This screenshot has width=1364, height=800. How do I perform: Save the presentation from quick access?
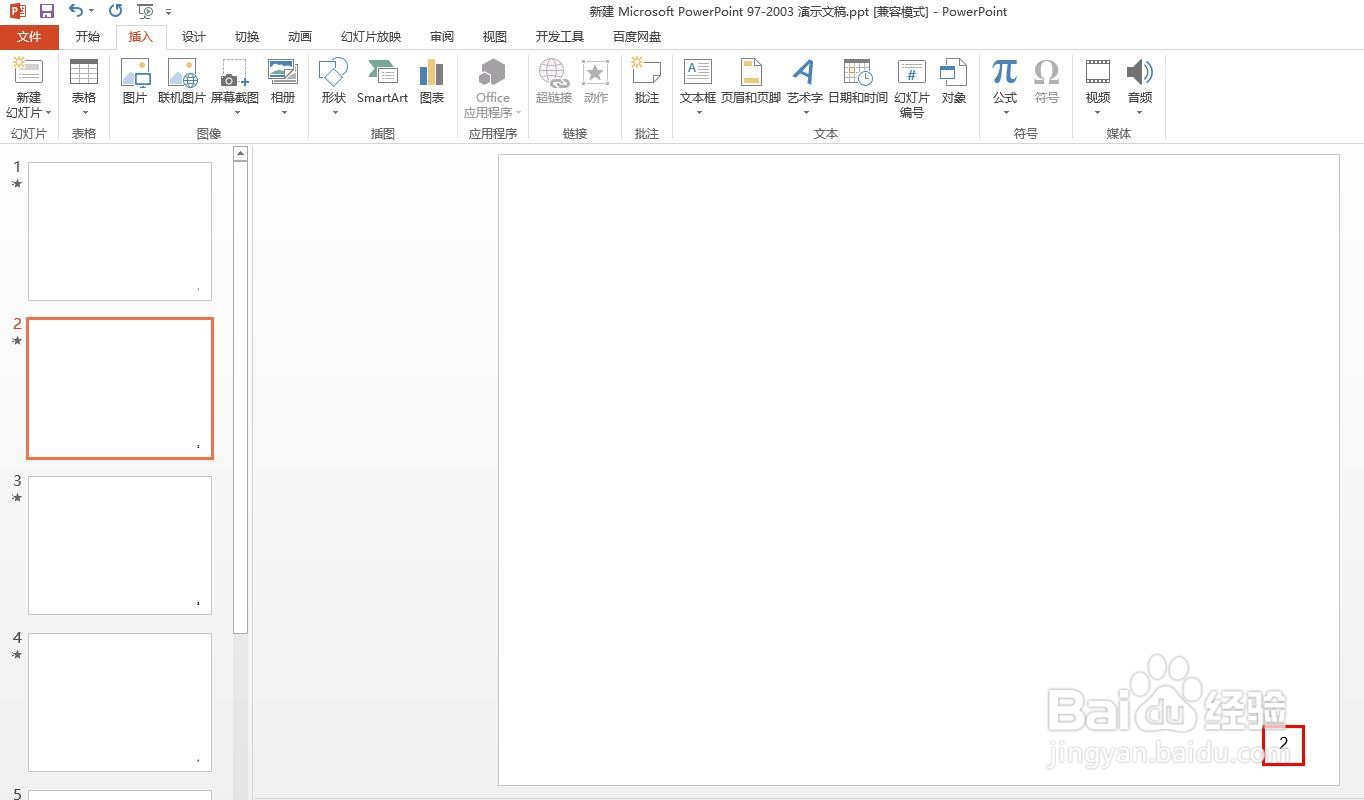[x=47, y=11]
